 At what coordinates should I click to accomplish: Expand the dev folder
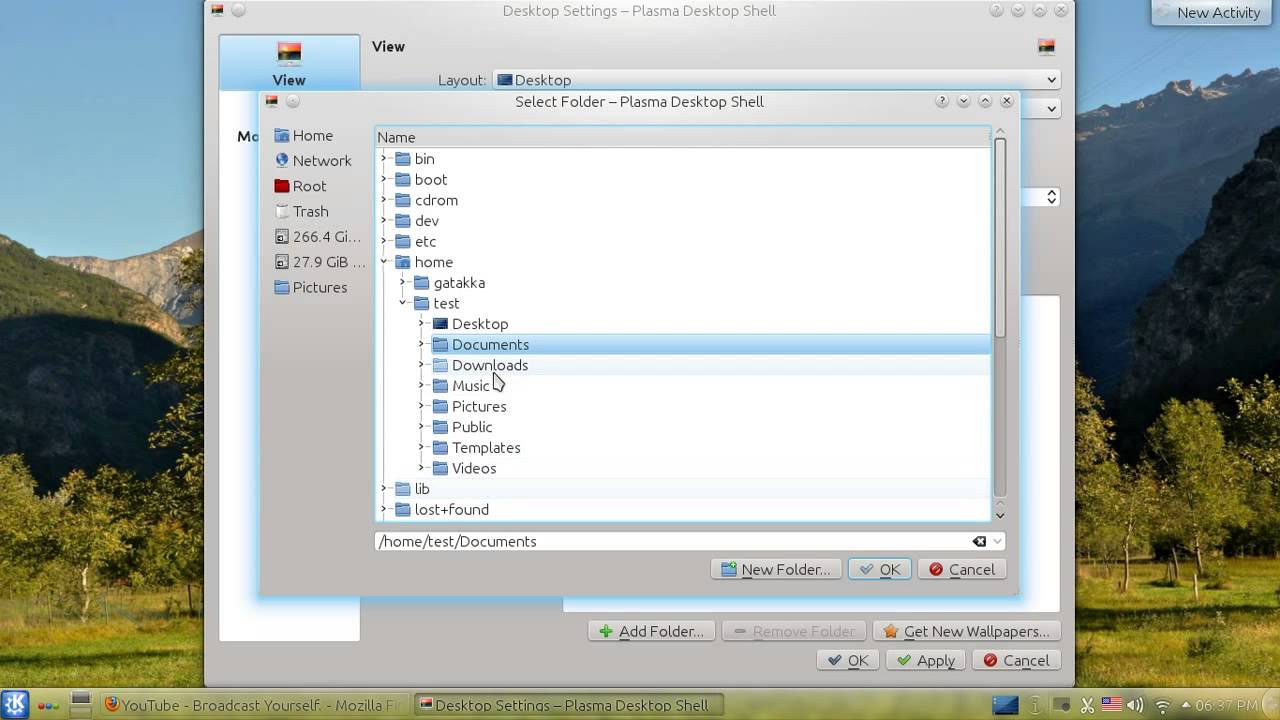(384, 221)
